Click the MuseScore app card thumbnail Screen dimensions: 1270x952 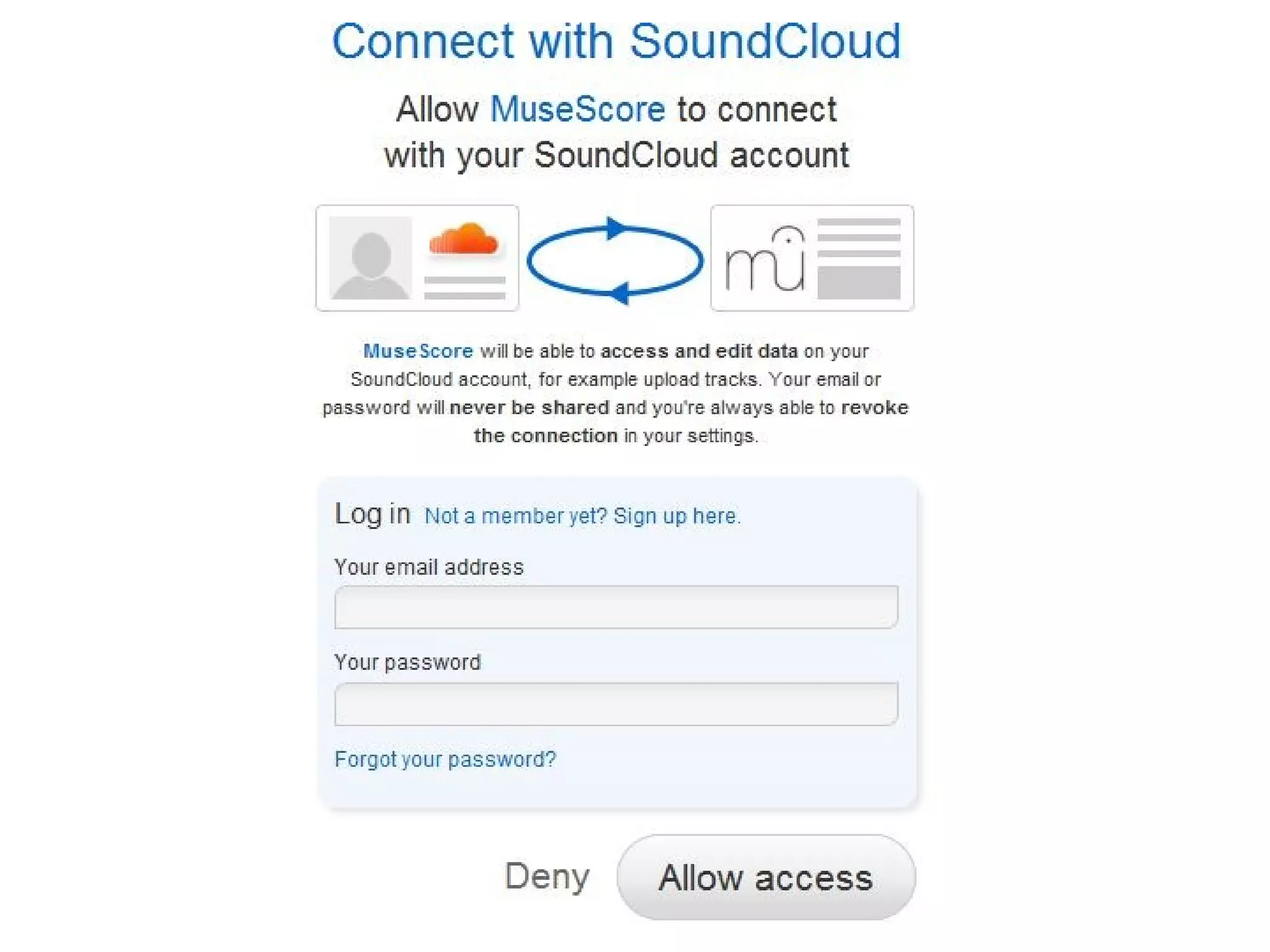tap(812, 258)
